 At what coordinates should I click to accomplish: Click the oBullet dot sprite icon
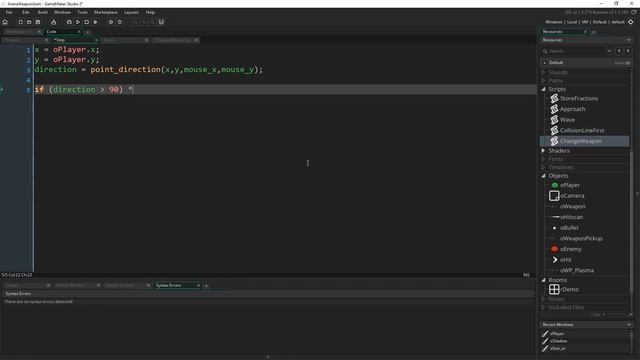pos(554,228)
